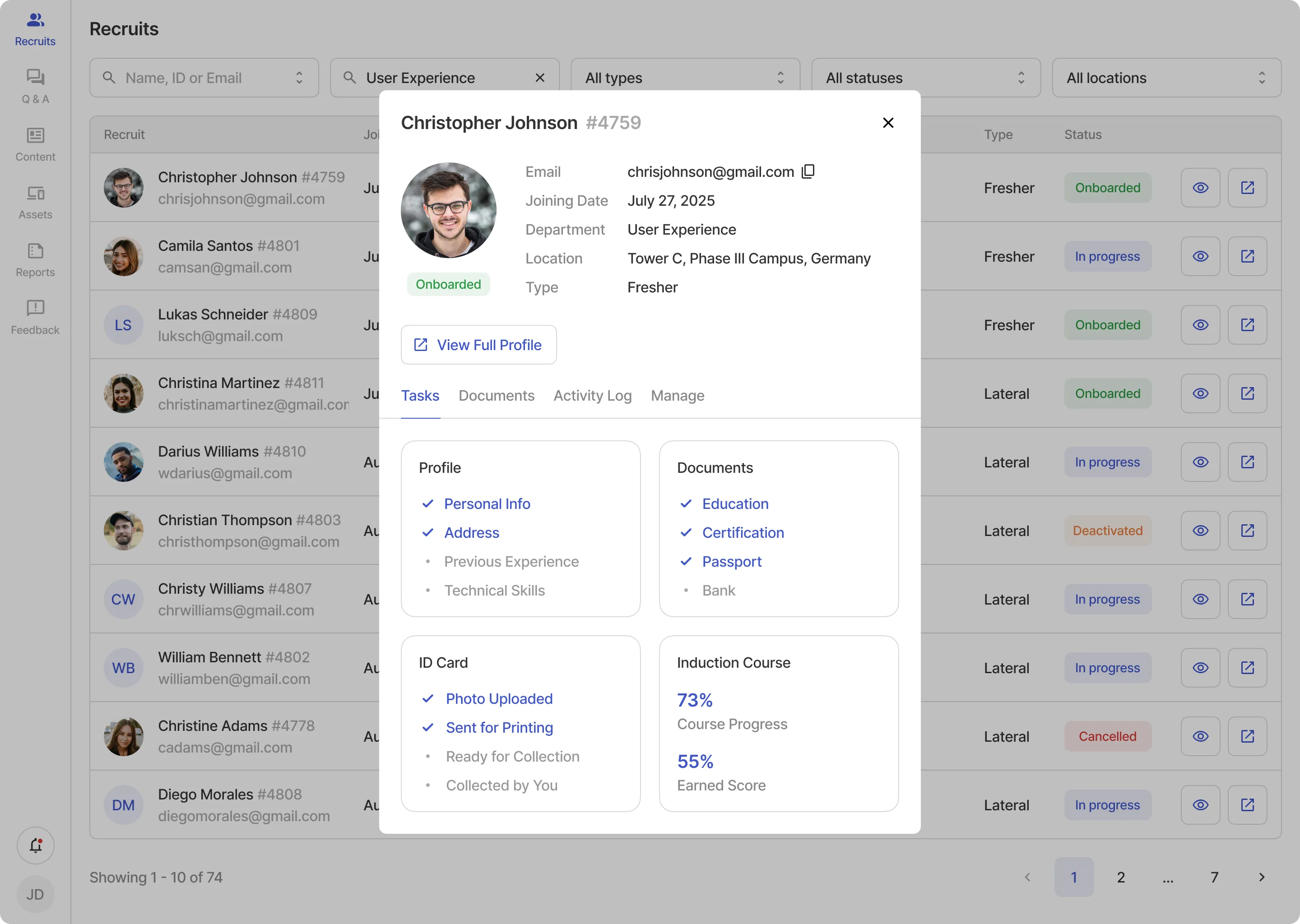Image resolution: width=1300 pixels, height=924 pixels.
Task: Click the notifications bell icon
Action: coord(35,845)
